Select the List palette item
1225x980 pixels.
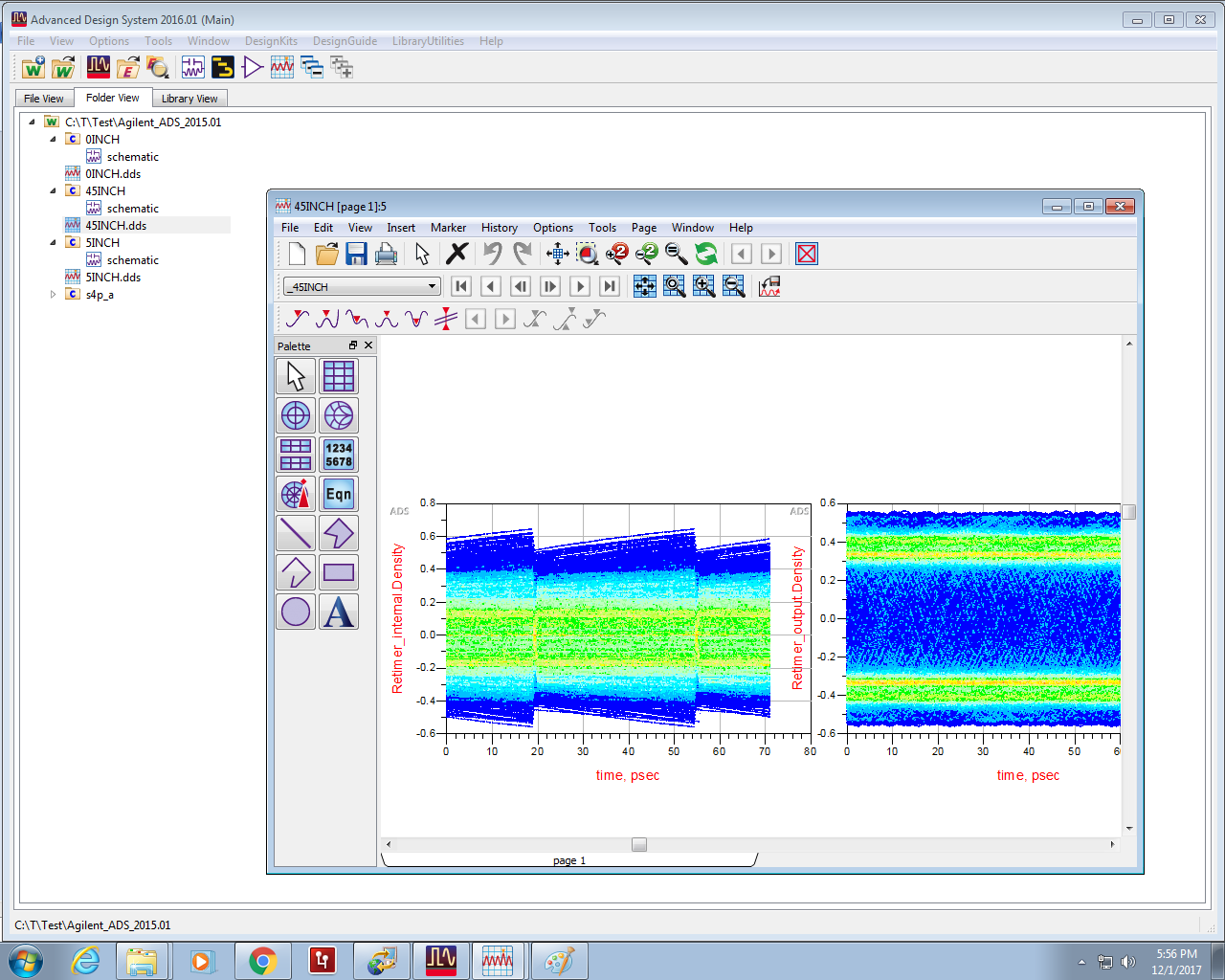(339, 455)
